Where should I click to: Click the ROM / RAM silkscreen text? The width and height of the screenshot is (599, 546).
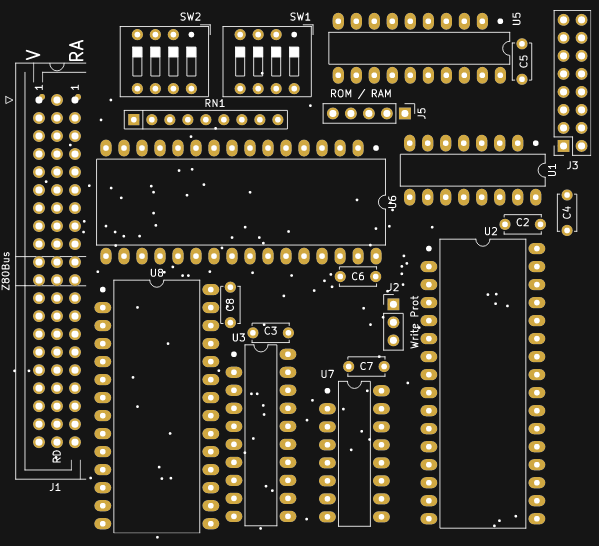361,94
